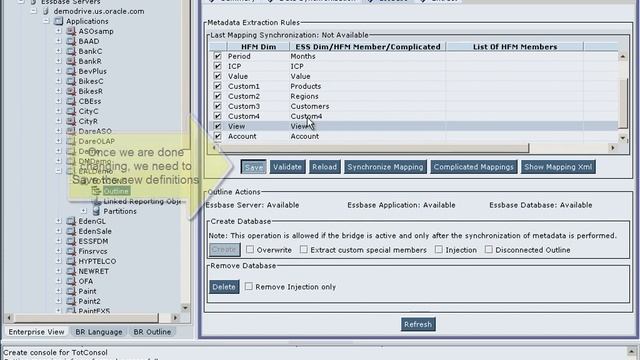Open the BR Outline tab
The width and height of the screenshot is (640, 360).
152,332
